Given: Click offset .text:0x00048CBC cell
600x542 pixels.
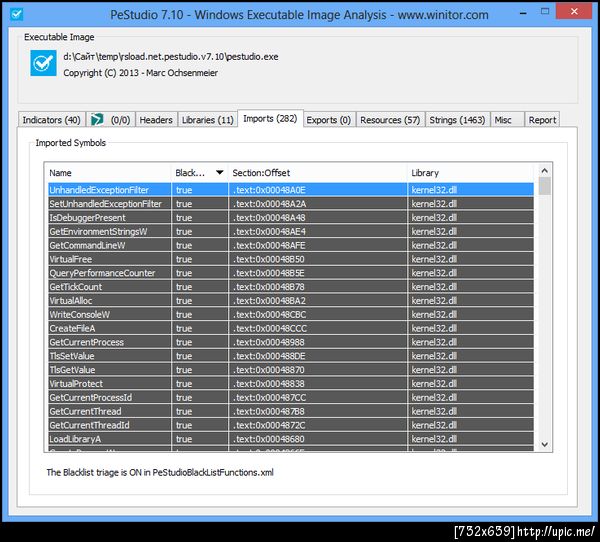Looking at the screenshot, I should click(318, 314).
